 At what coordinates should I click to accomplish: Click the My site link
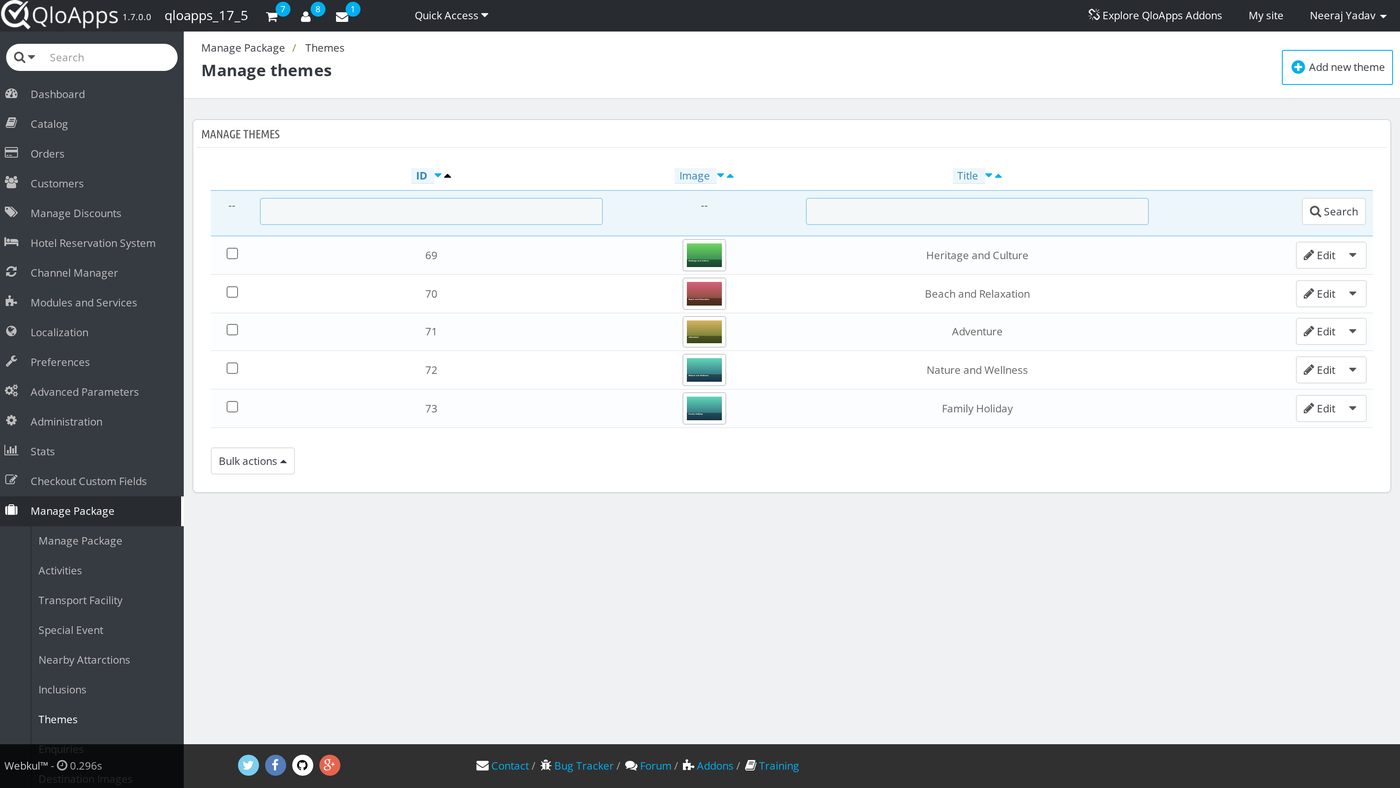[1266, 16]
